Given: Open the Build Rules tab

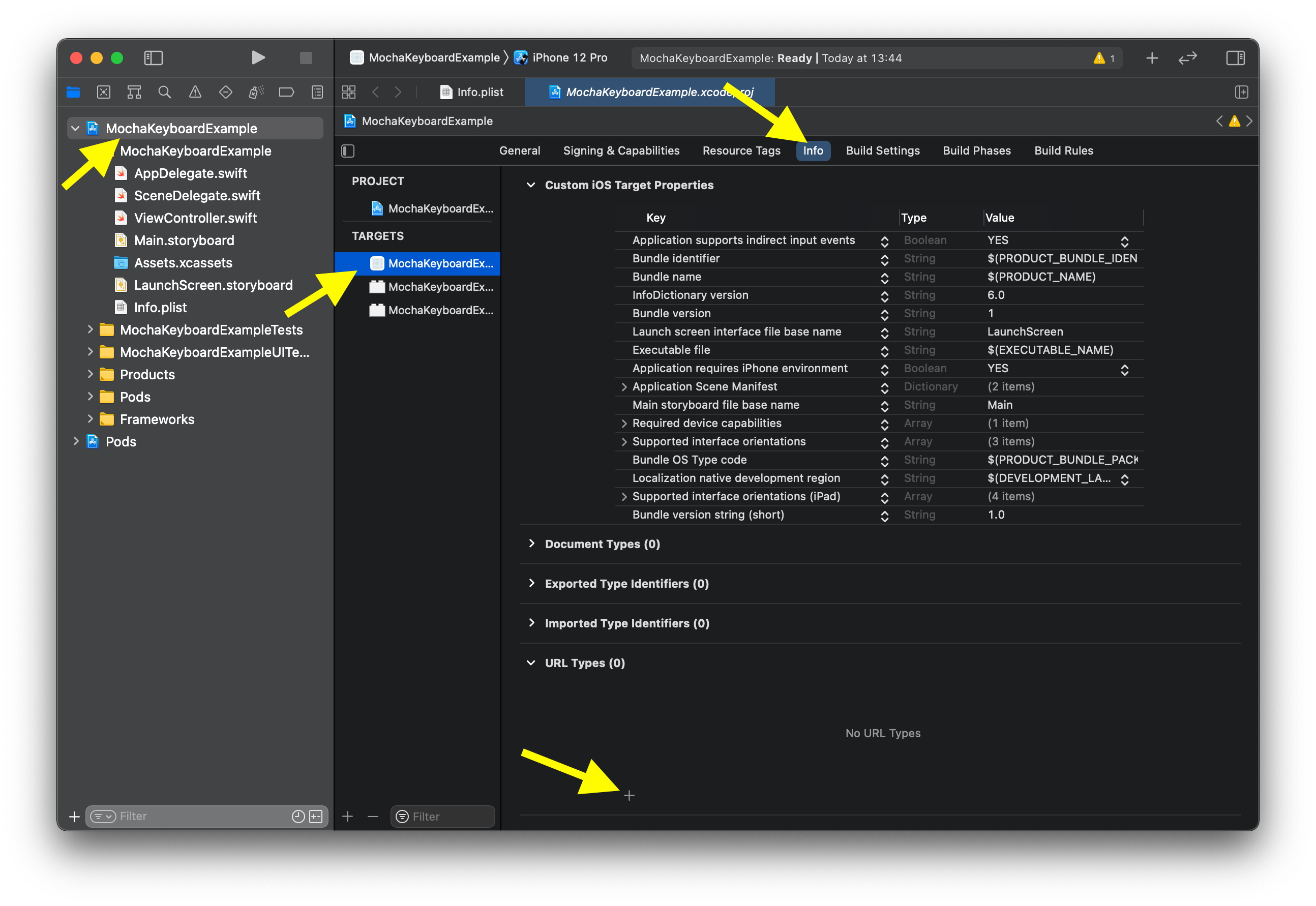Looking at the screenshot, I should pyautogui.click(x=1063, y=151).
